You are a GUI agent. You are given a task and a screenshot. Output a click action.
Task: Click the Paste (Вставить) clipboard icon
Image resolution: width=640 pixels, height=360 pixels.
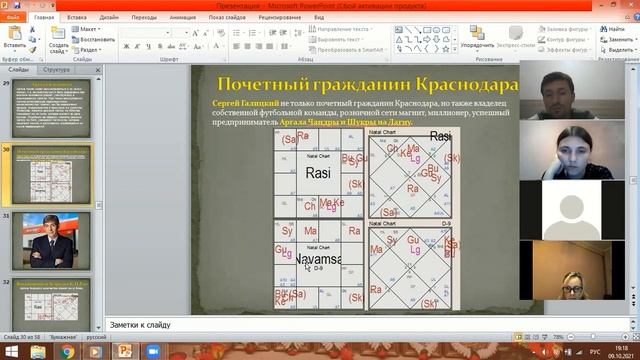[14, 34]
